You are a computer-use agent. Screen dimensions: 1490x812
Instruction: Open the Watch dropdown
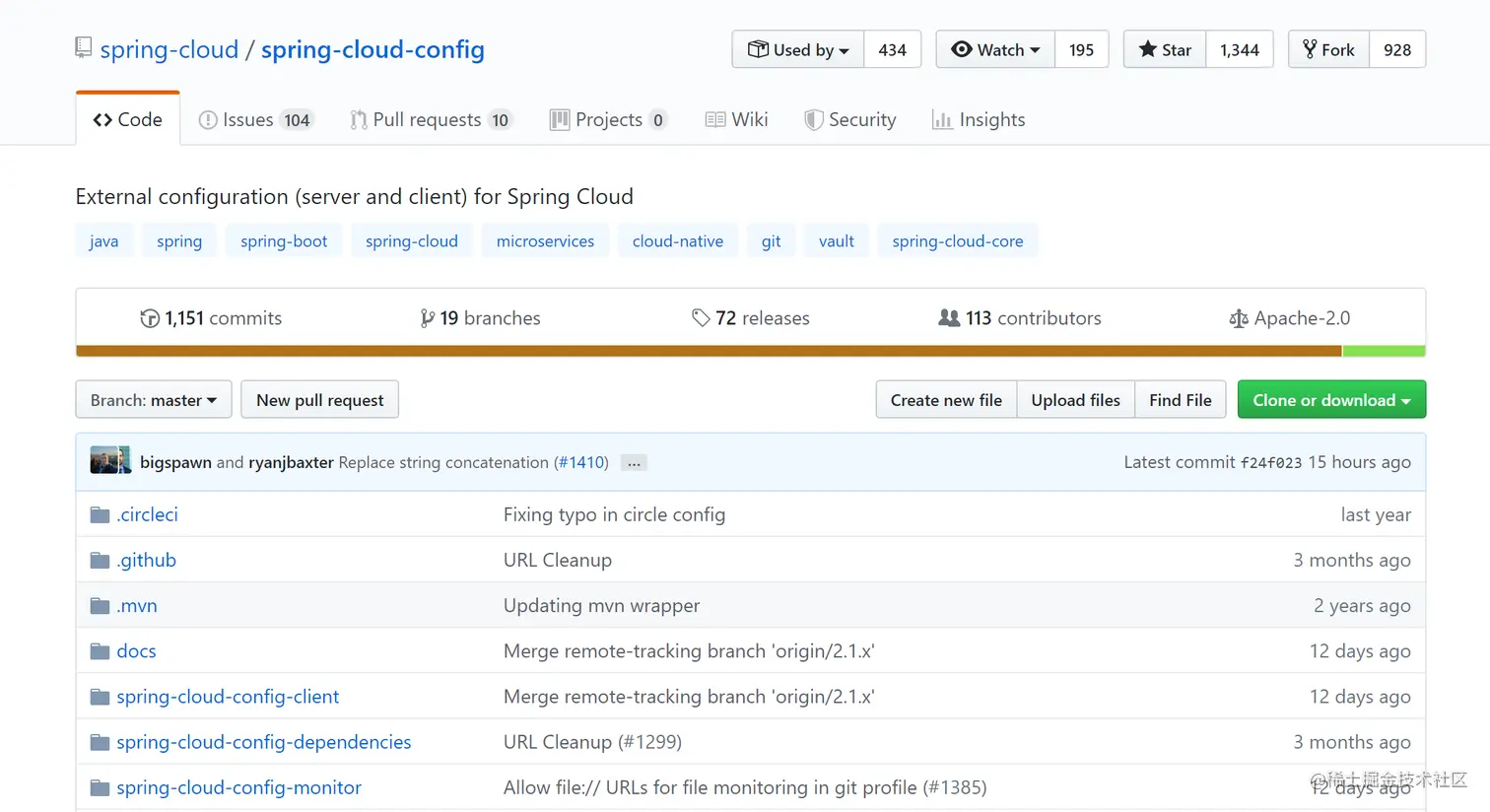coord(995,49)
